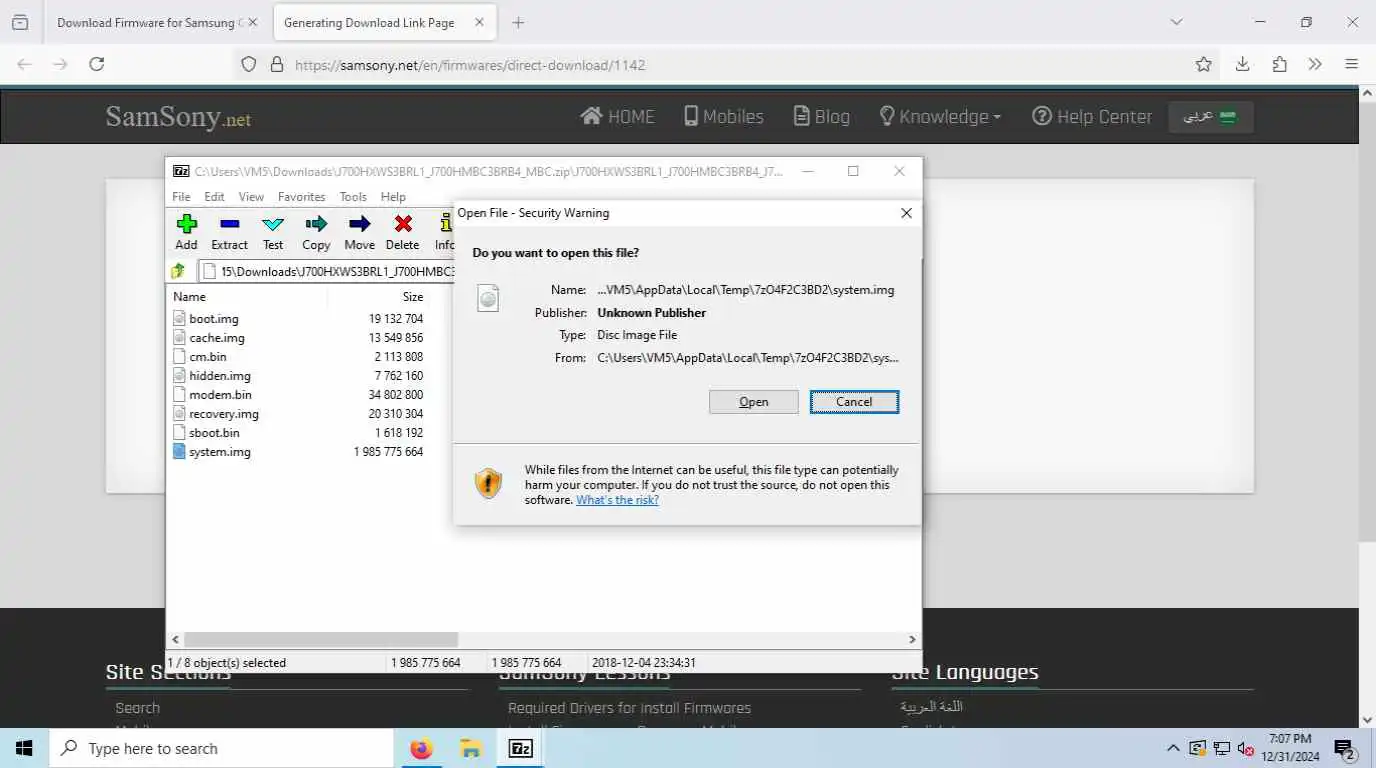The width and height of the screenshot is (1376, 768).
Task: Click Required Drivers for Install Firmwares link
Action: coord(629,708)
